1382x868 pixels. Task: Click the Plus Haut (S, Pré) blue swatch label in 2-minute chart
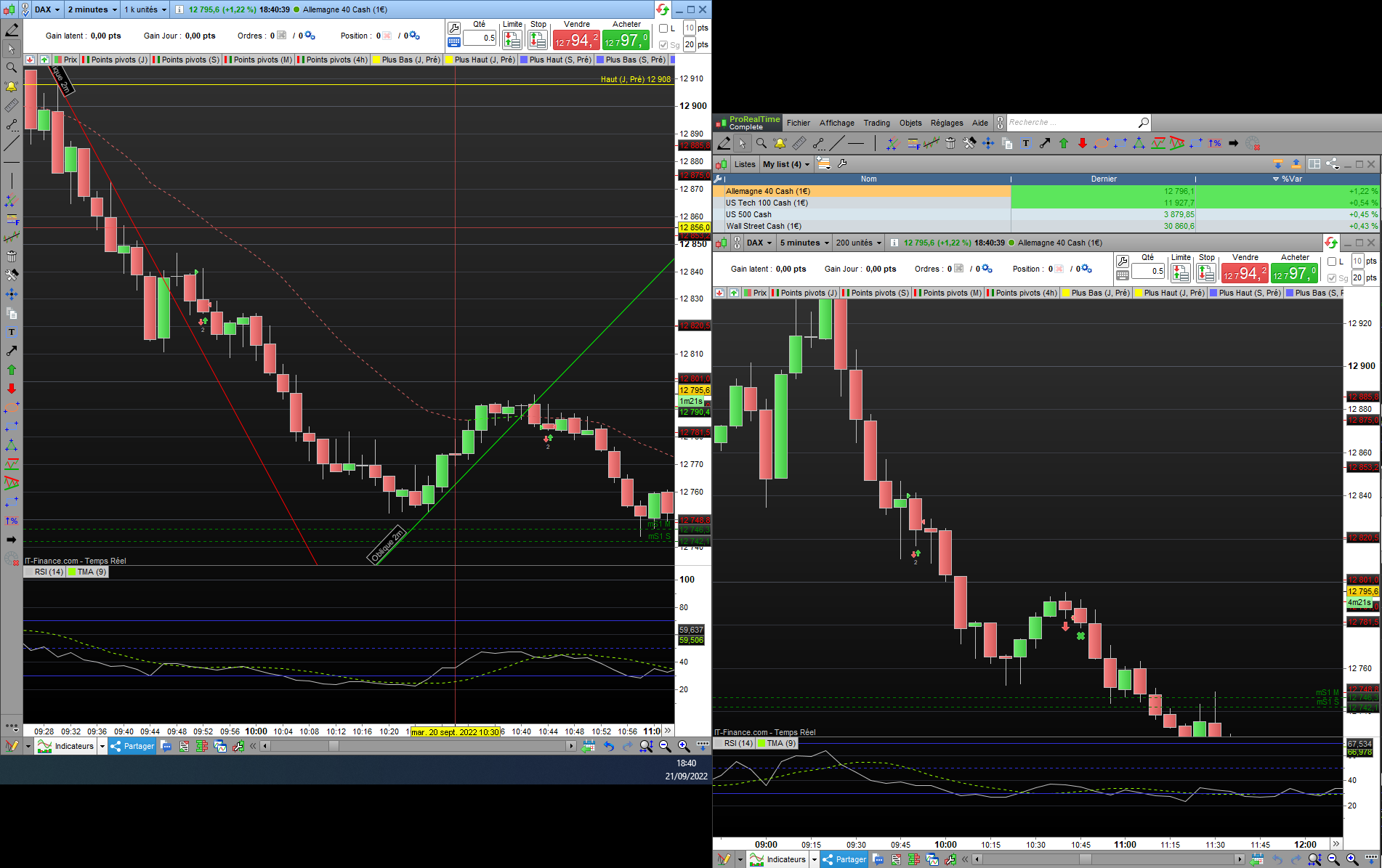[x=556, y=60]
